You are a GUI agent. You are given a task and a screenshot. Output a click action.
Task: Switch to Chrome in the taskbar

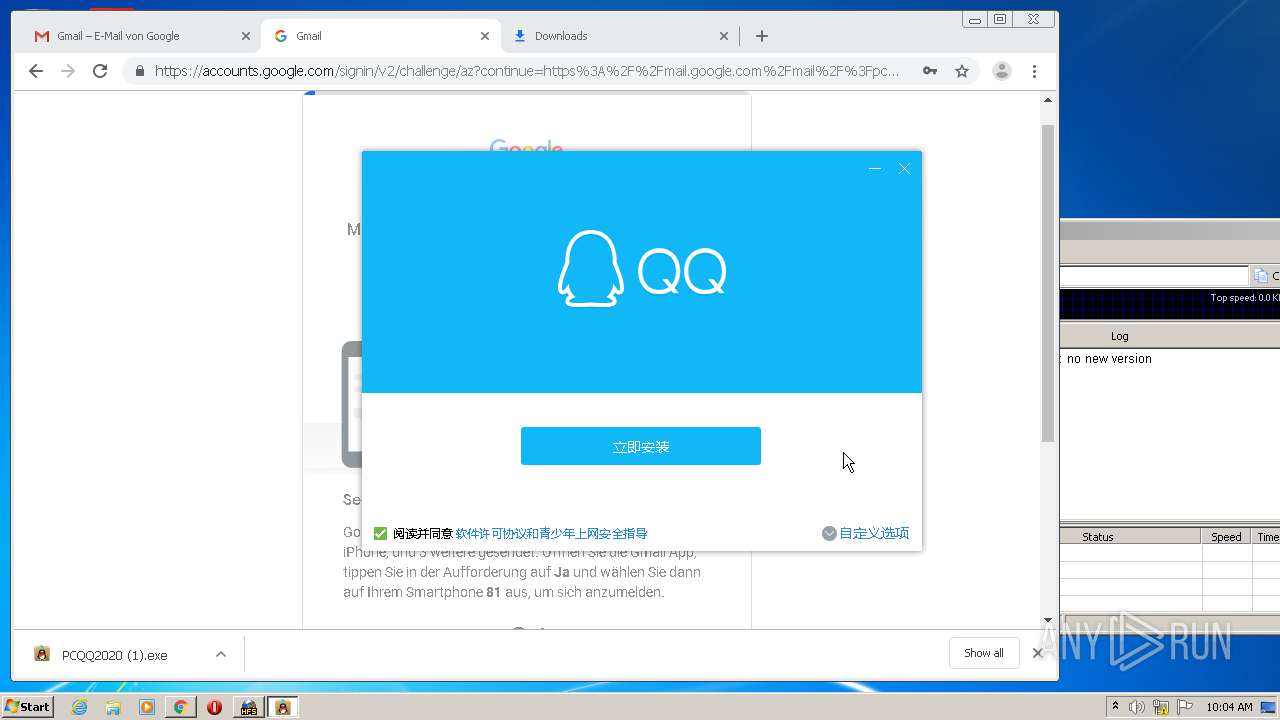coord(180,707)
